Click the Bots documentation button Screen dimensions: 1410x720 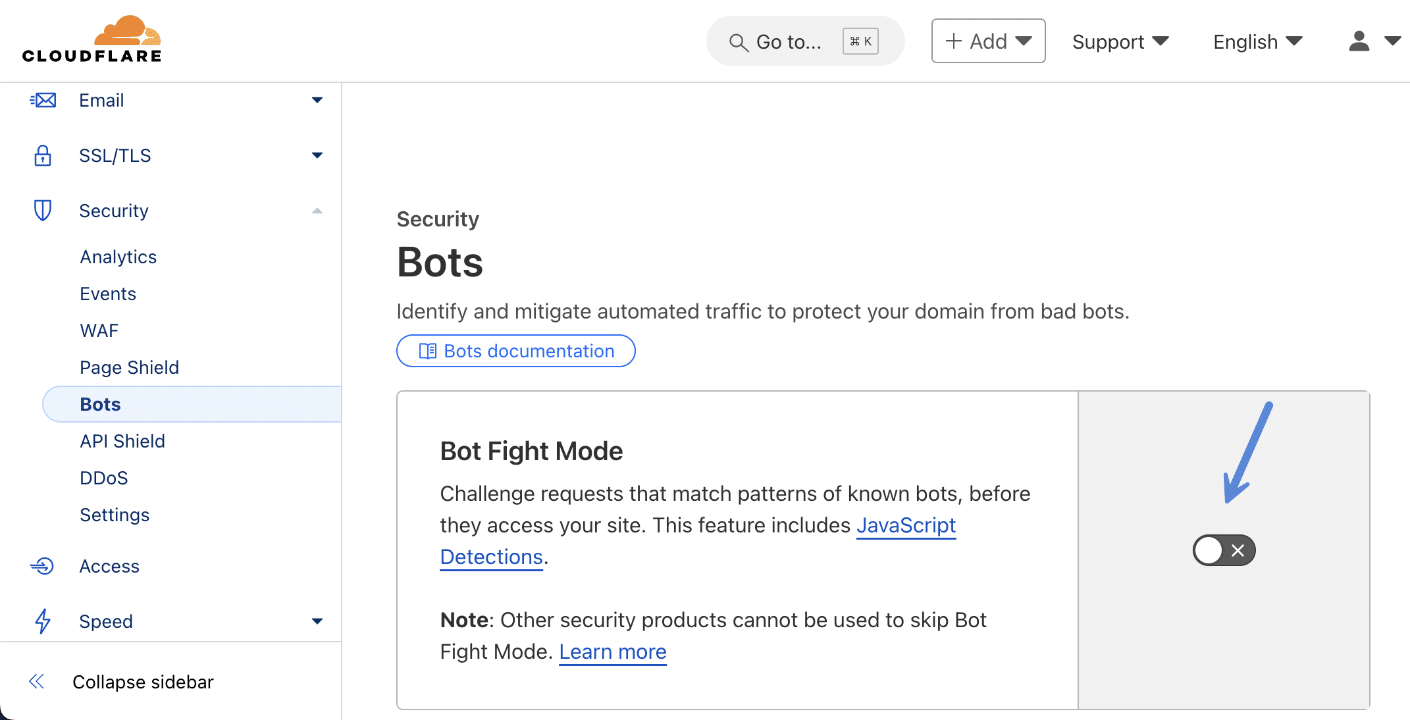click(516, 350)
